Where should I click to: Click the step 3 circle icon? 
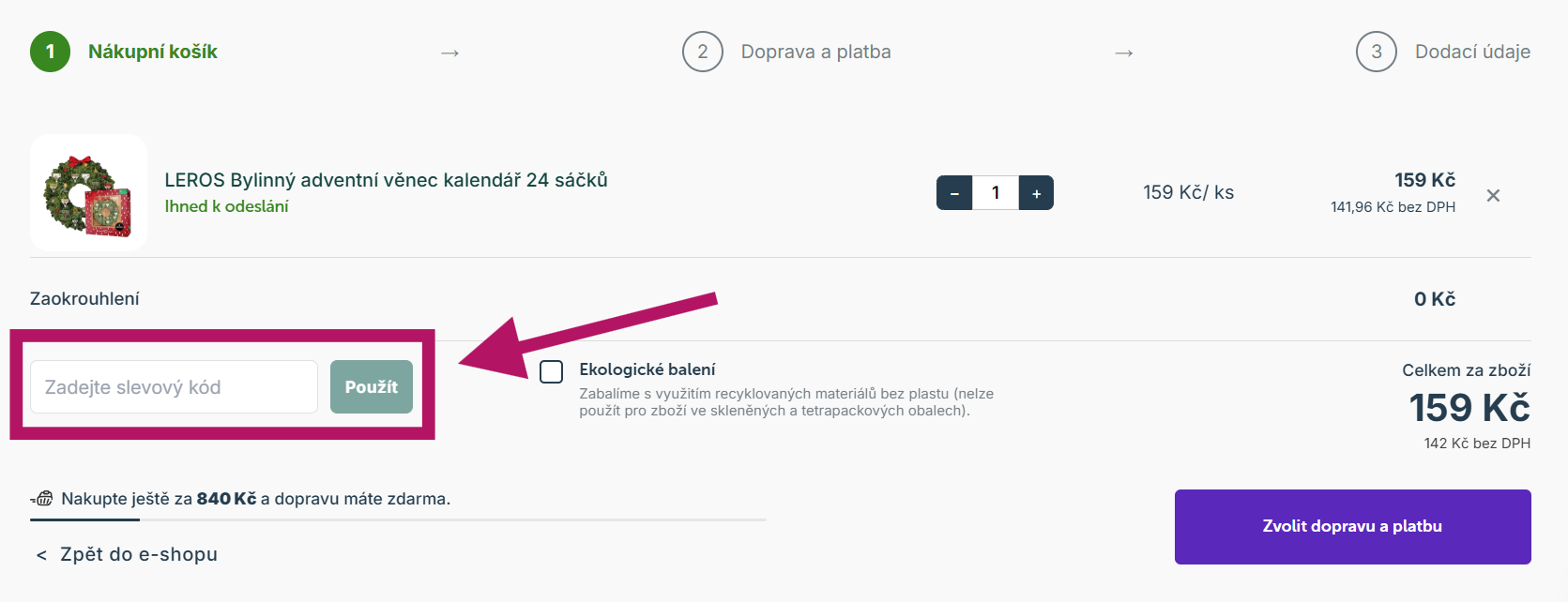coord(1376,52)
